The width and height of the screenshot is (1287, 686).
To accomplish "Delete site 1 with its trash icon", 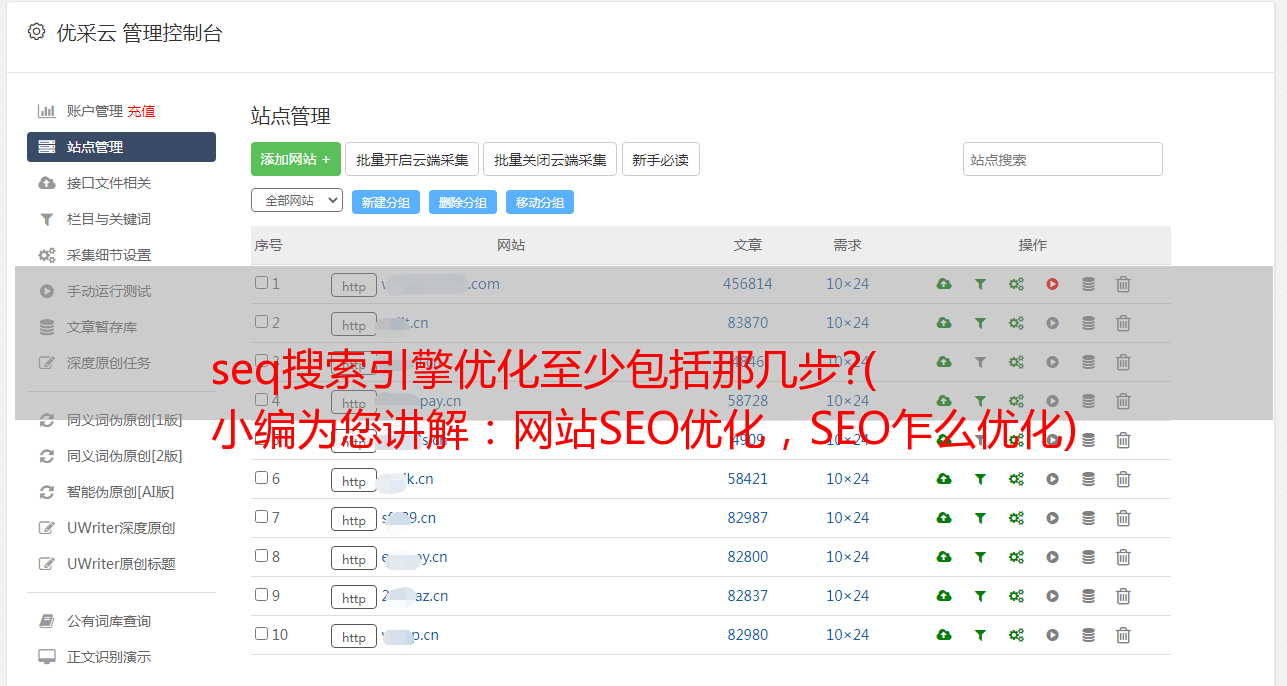I will [1123, 284].
